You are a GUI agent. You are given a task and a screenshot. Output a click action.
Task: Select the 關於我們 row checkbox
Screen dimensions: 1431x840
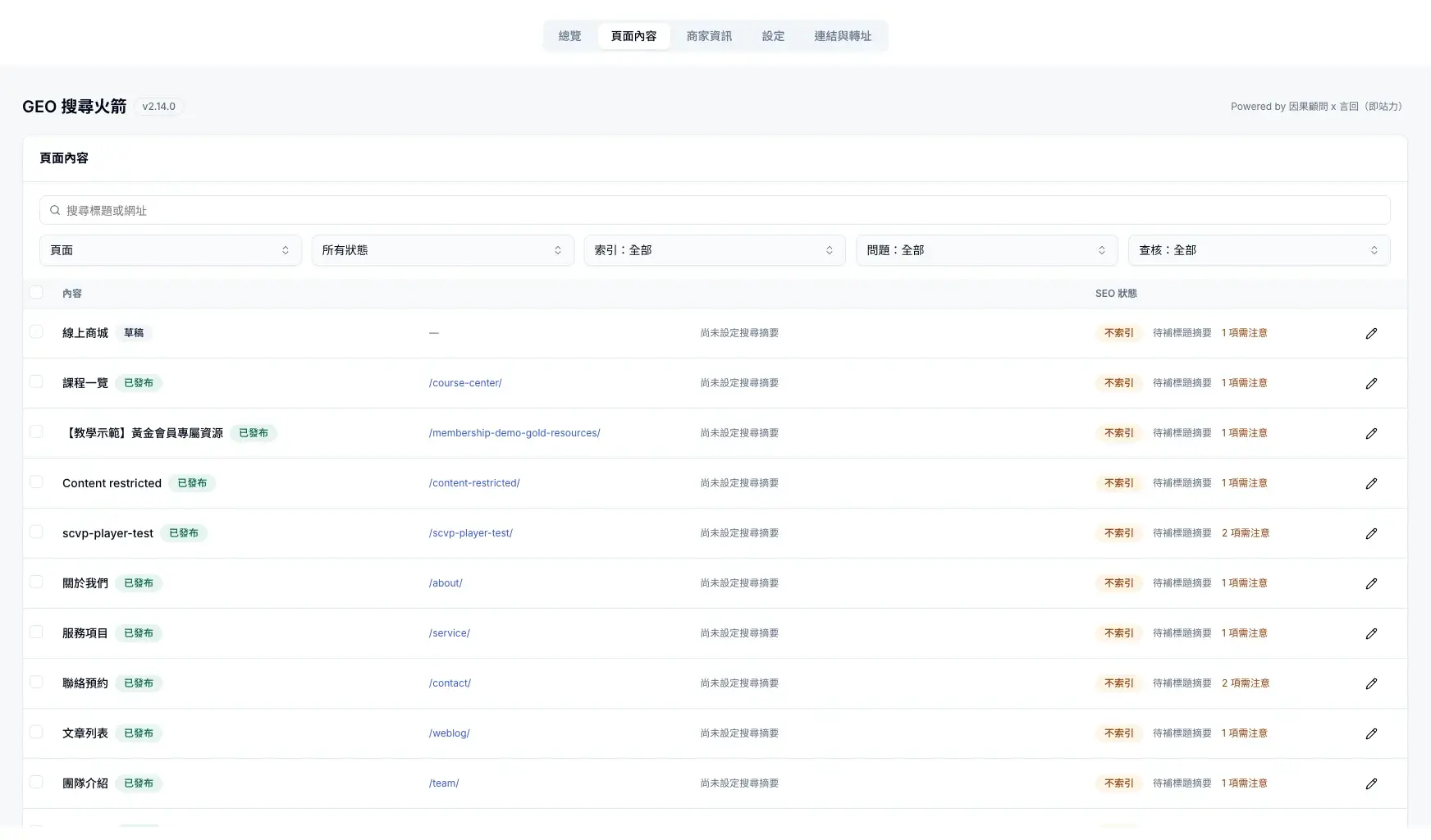[x=36, y=582]
